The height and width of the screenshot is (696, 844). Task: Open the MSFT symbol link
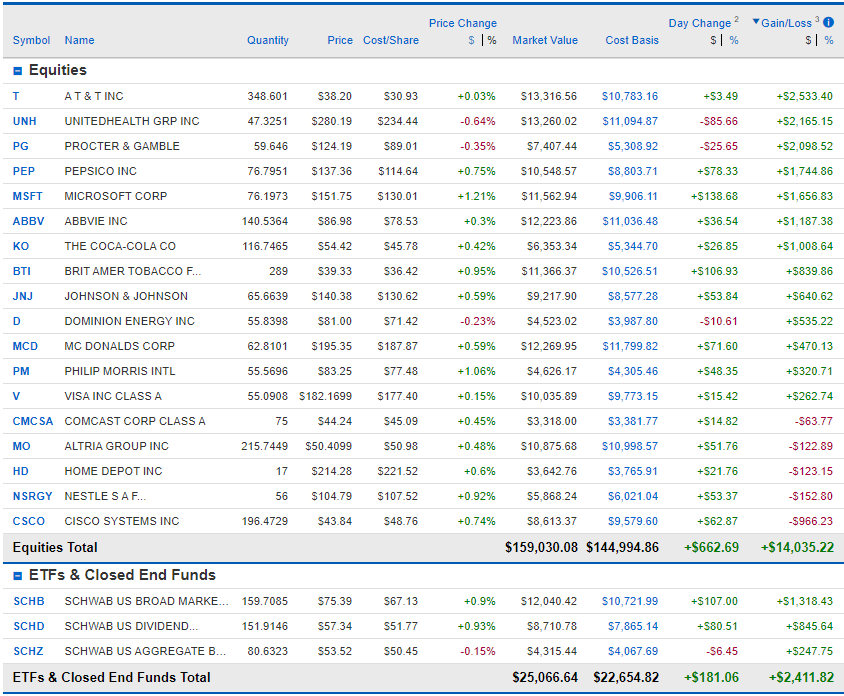27,196
